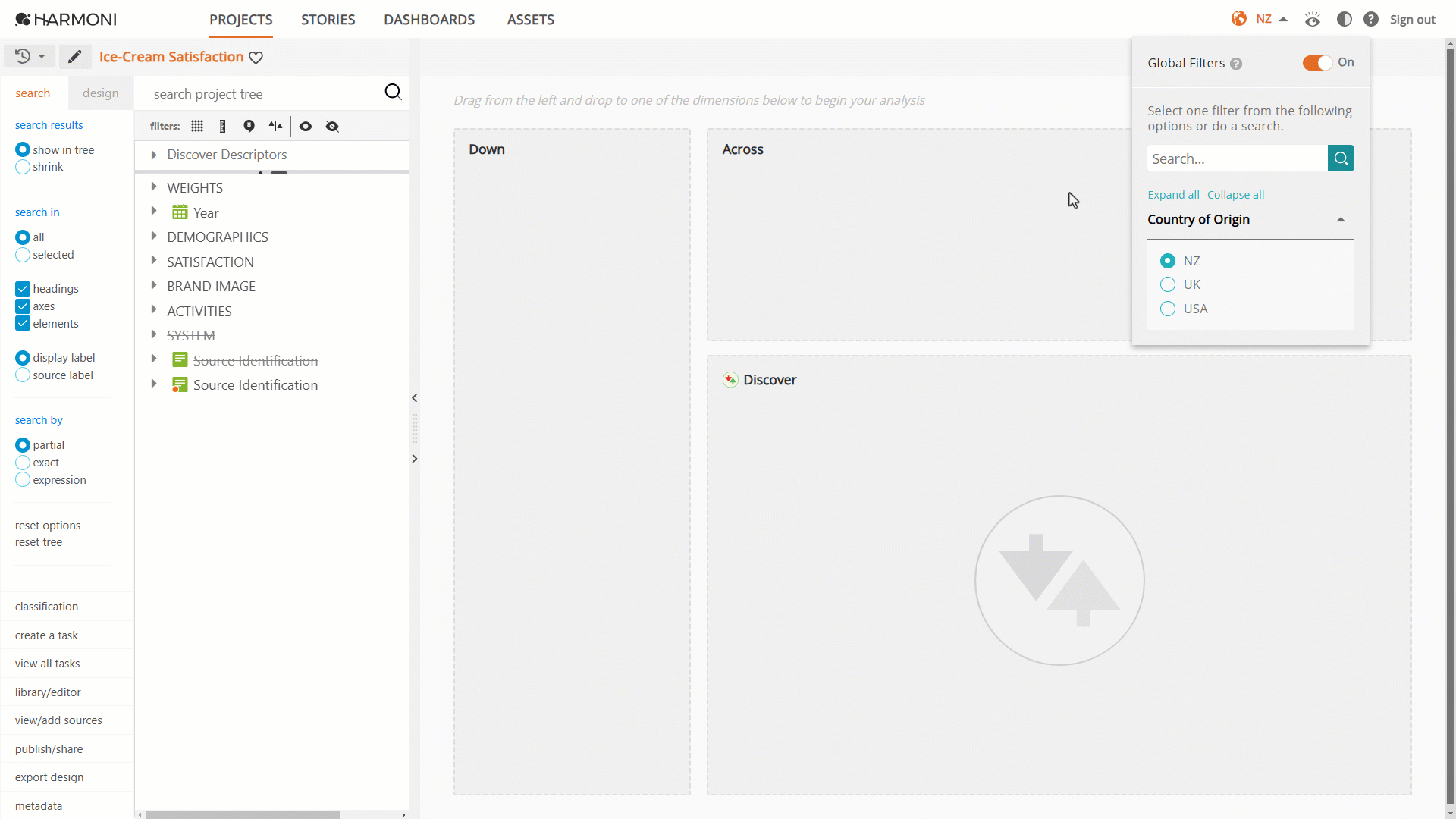1456x819 pixels.
Task: Expand the WEIGHTS tree node
Action: pyautogui.click(x=154, y=187)
